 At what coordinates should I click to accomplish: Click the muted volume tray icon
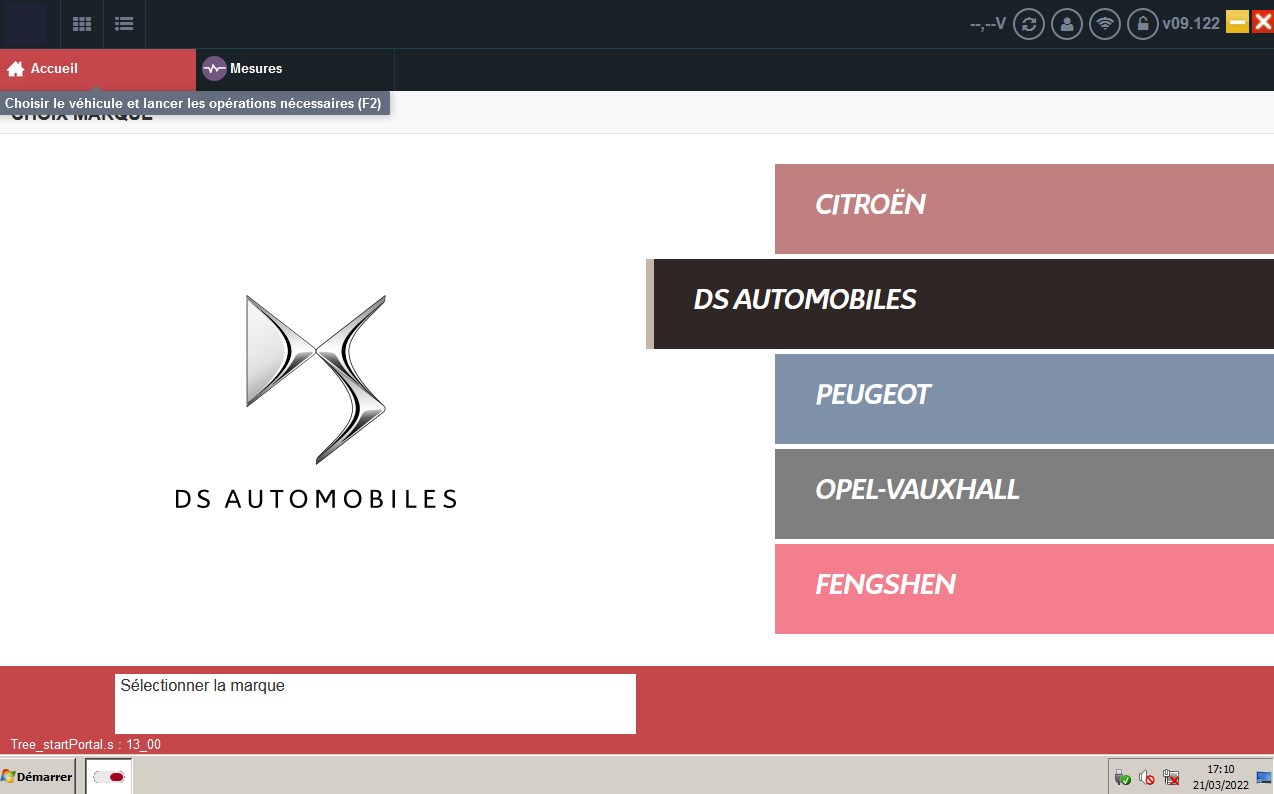pos(1147,778)
